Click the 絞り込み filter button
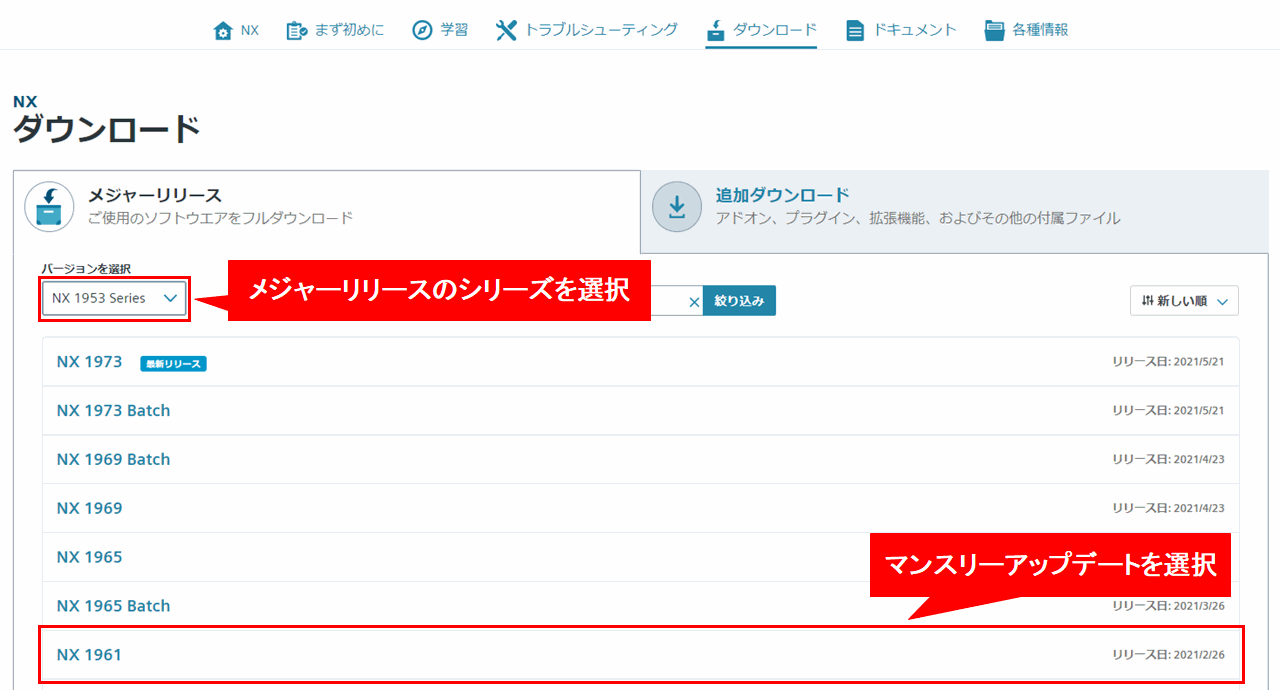The width and height of the screenshot is (1280, 690). click(x=739, y=301)
